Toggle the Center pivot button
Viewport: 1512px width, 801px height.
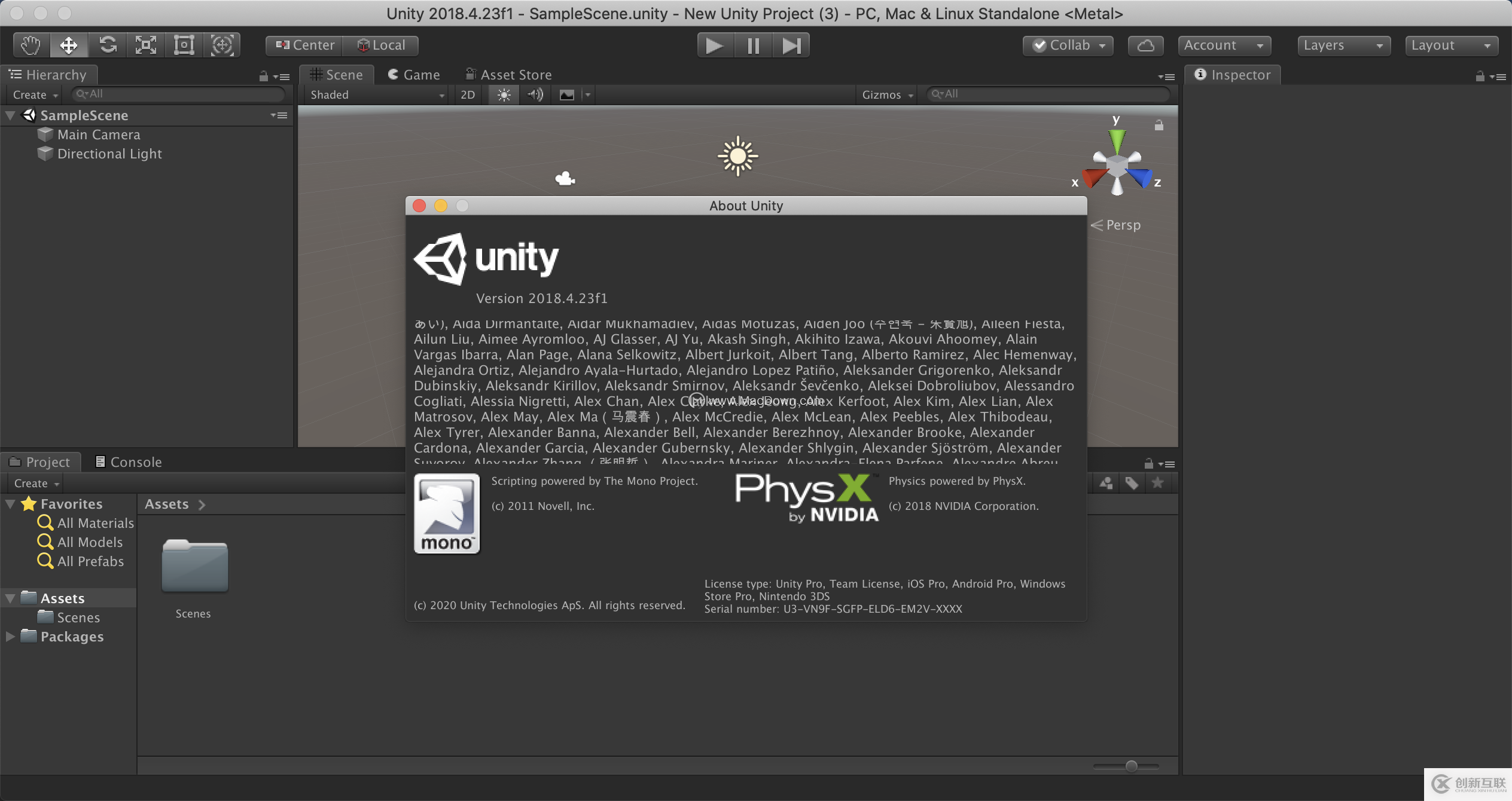[x=305, y=45]
